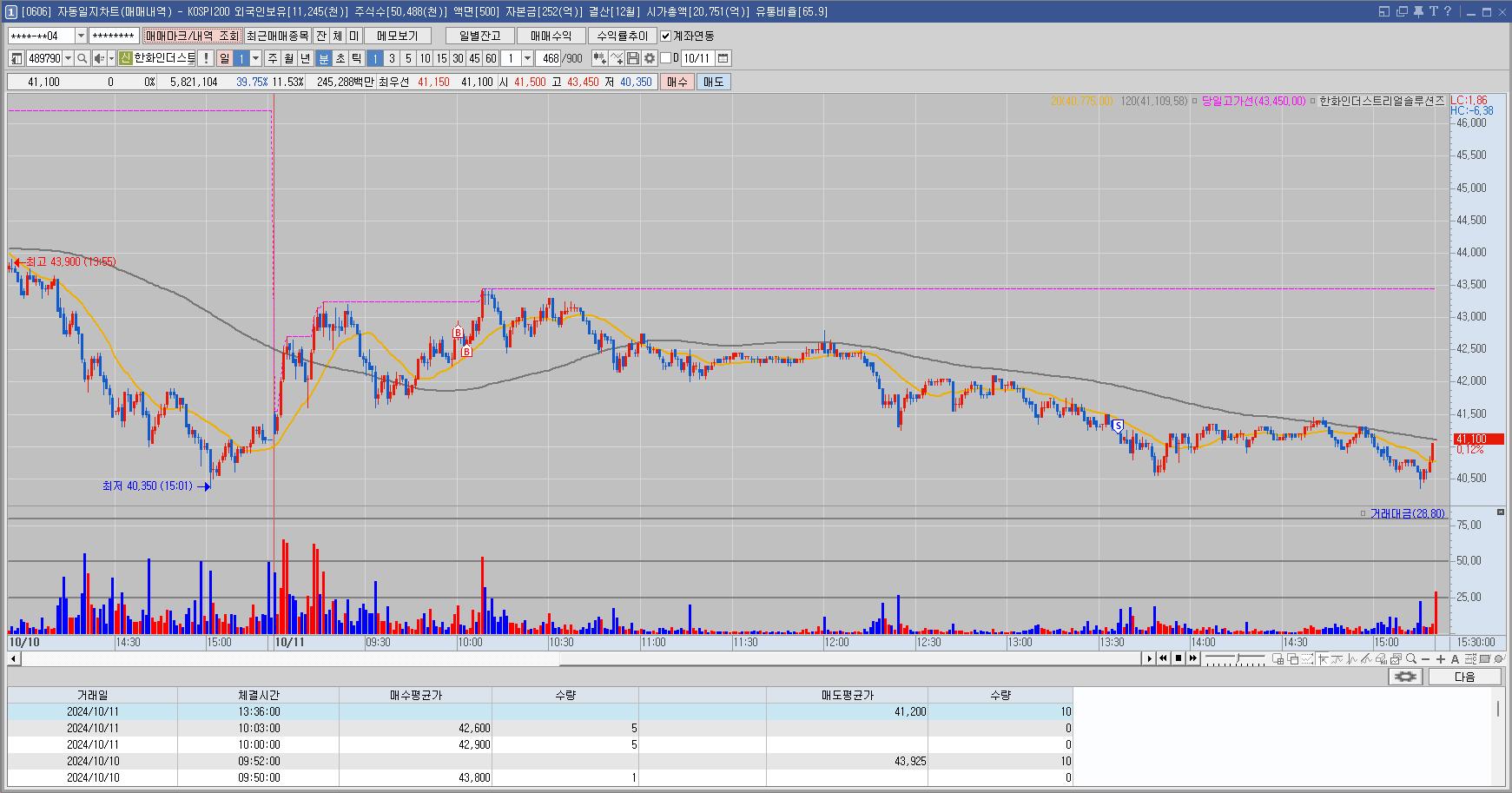
Task: Collapse the 거래대금 volume panel corner button
Action: [x=1501, y=513]
